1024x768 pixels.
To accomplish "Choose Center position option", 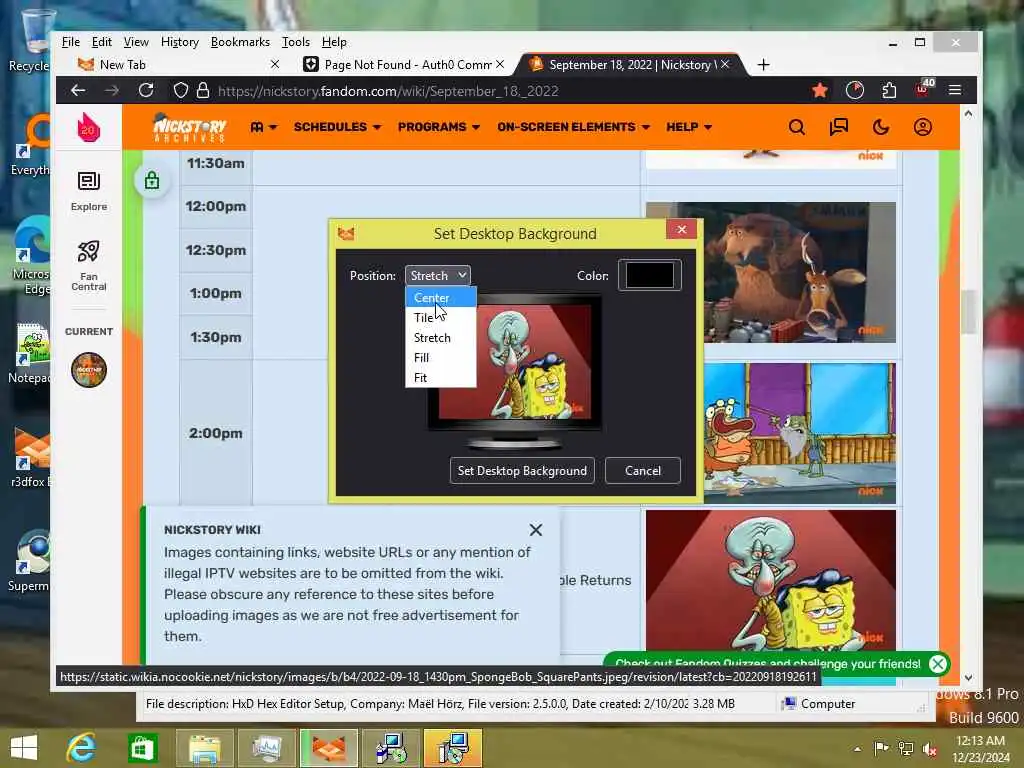I will point(441,298).
